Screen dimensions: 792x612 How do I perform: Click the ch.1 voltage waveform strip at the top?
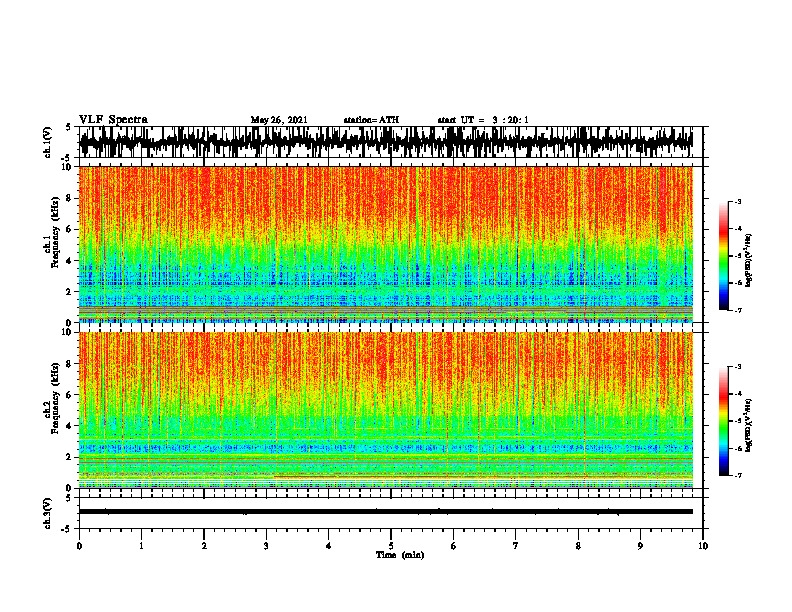pos(386,142)
